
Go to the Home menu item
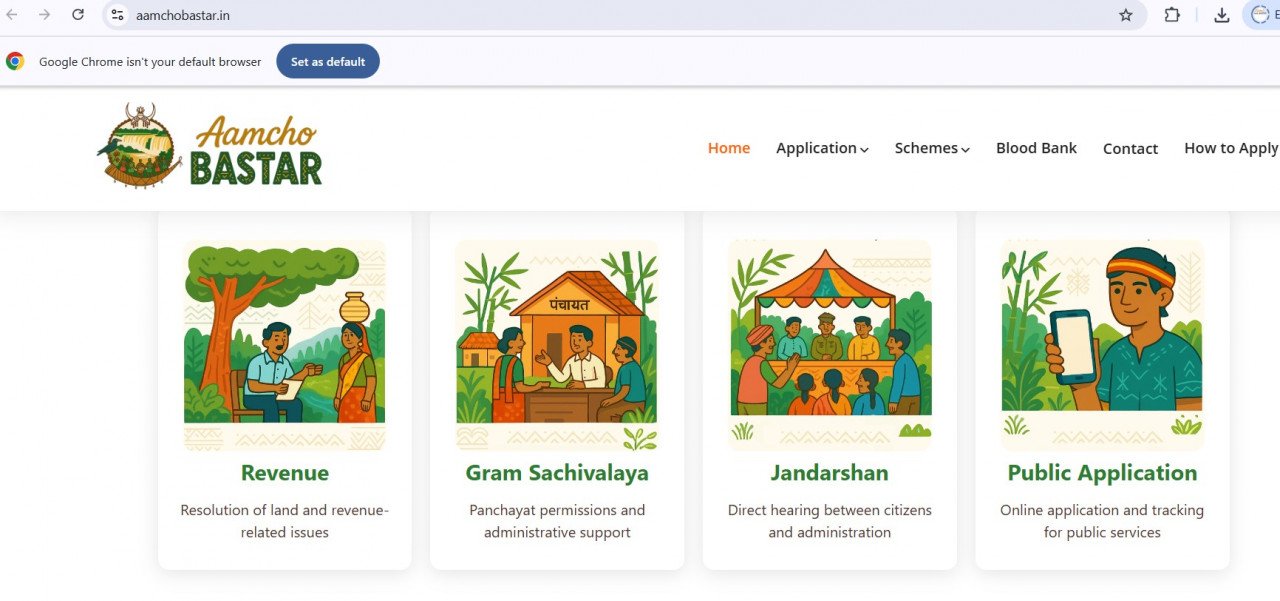[x=729, y=148]
